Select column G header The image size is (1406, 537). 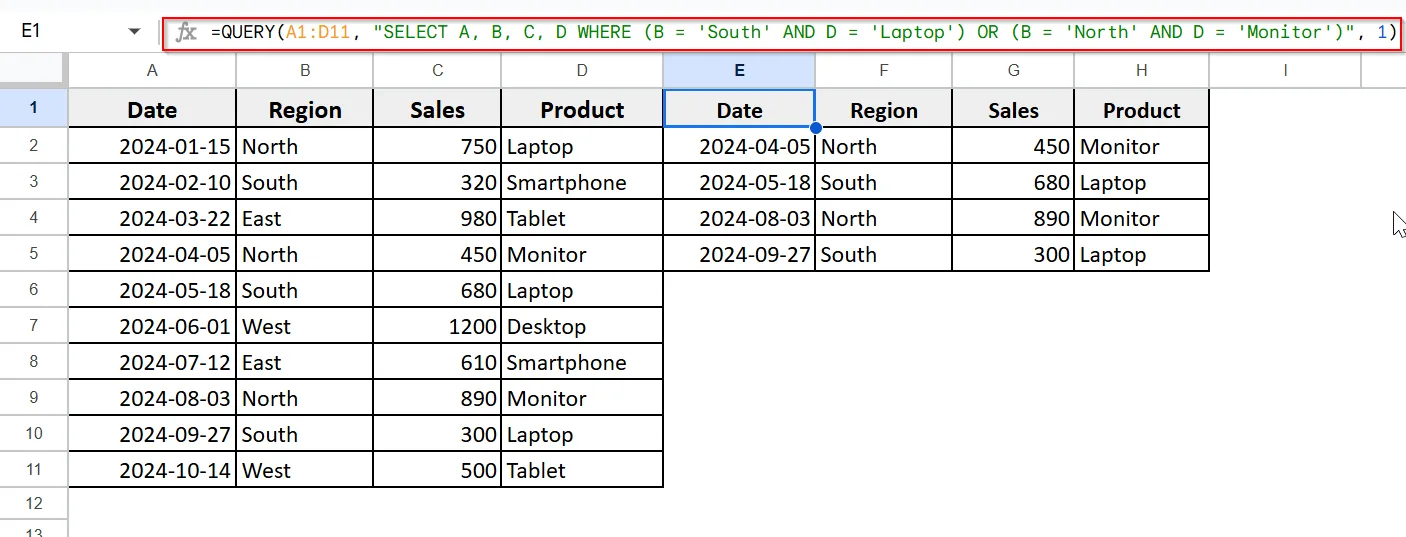pyautogui.click(x=1013, y=70)
